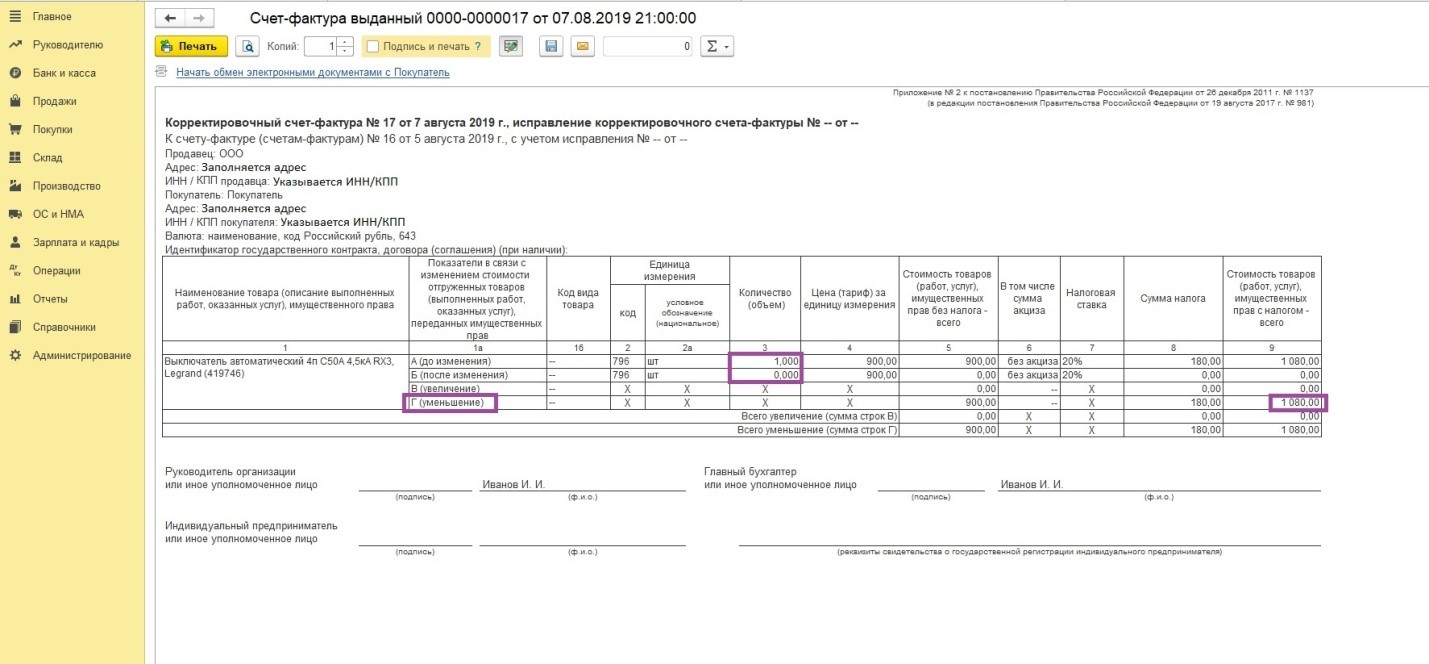
Task: Open the Зарплата и кадры section
Action: (75, 242)
